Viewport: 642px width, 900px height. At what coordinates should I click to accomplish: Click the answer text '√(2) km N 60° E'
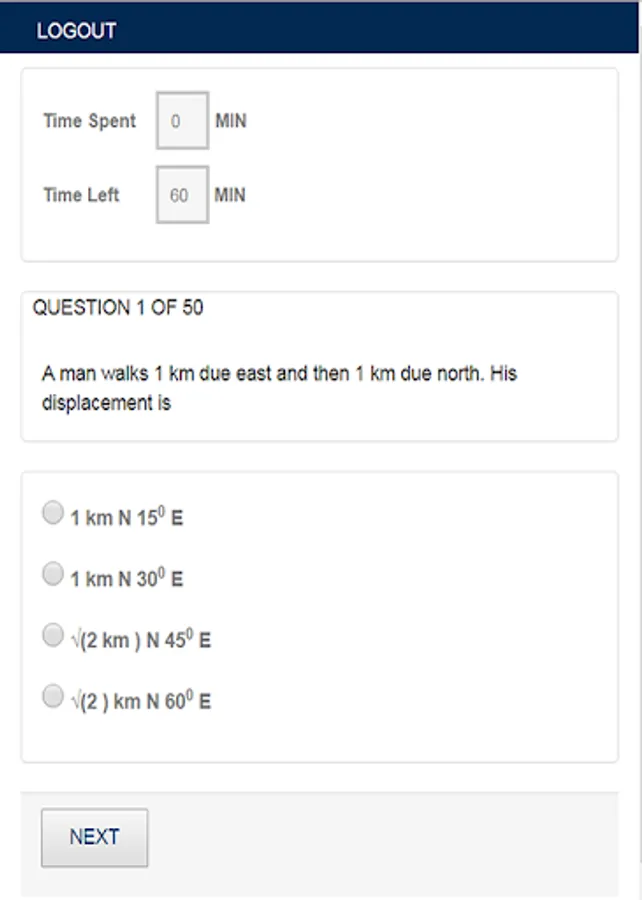point(141,700)
